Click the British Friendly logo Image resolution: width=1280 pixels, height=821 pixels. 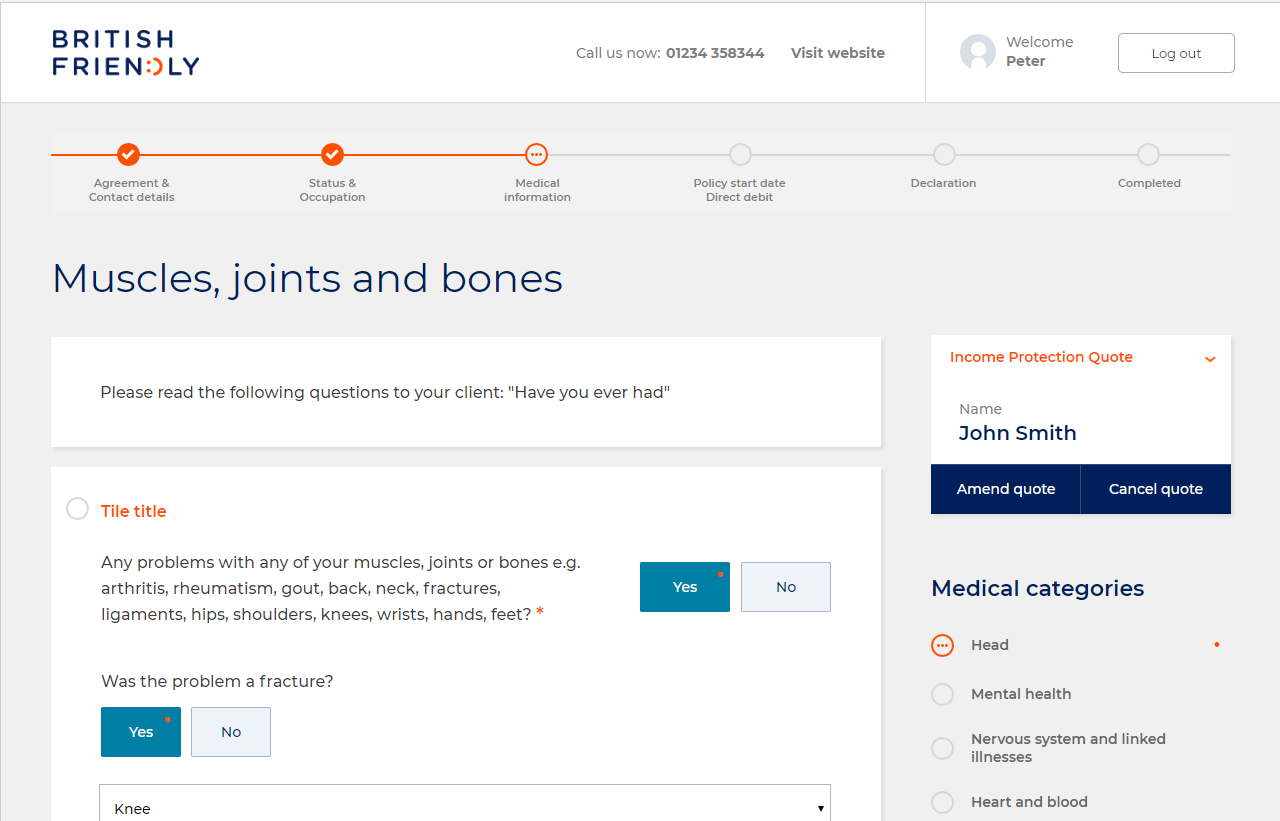(126, 53)
